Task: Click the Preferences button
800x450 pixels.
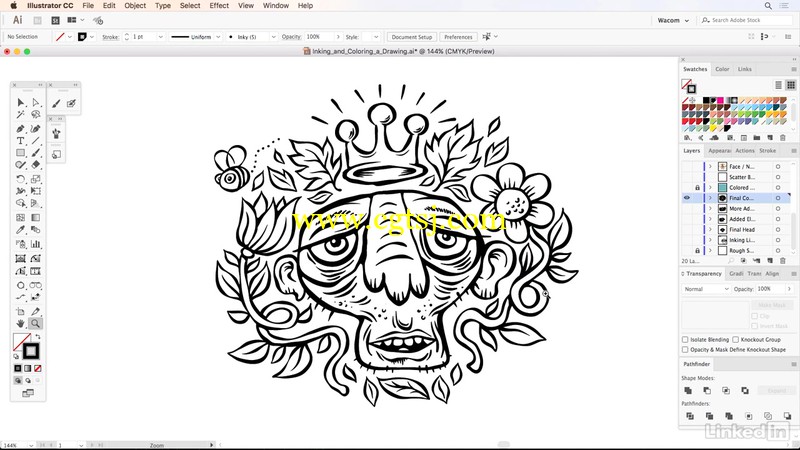Action: pos(458,37)
